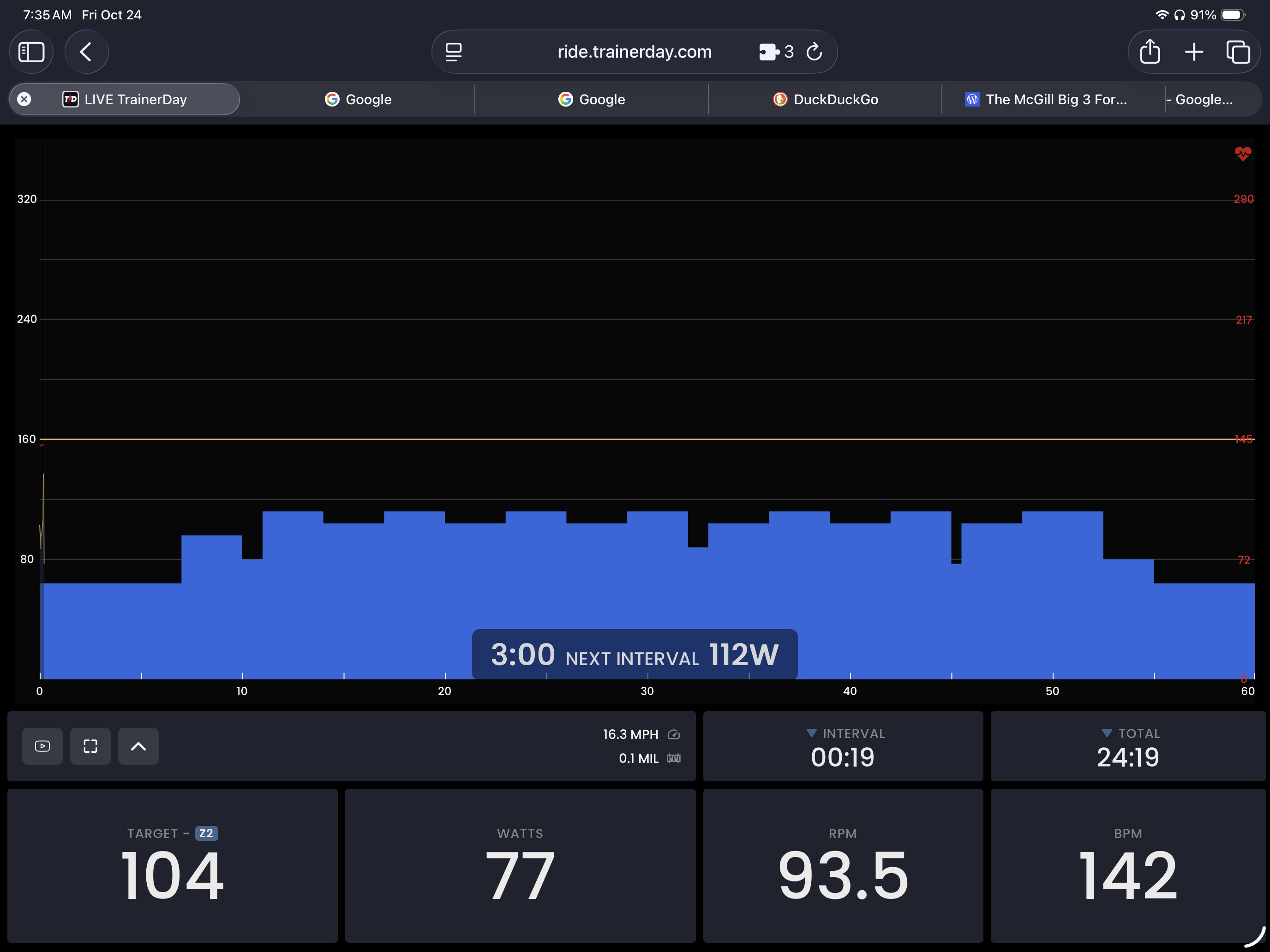Image resolution: width=1270 pixels, height=952 pixels.
Task: Open the INTERVAL timer dropdown
Action: pyautogui.click(x=811, y=733)
